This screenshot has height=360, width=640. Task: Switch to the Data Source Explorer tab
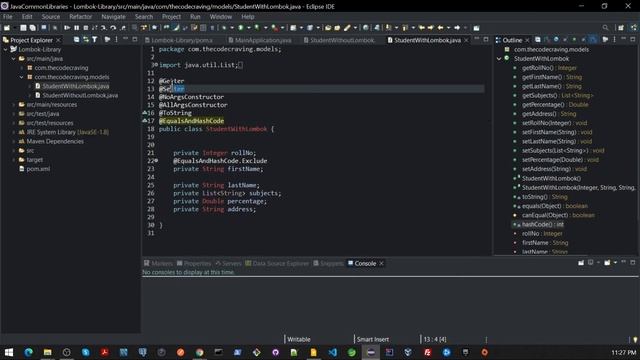click(x=277, y=264)
